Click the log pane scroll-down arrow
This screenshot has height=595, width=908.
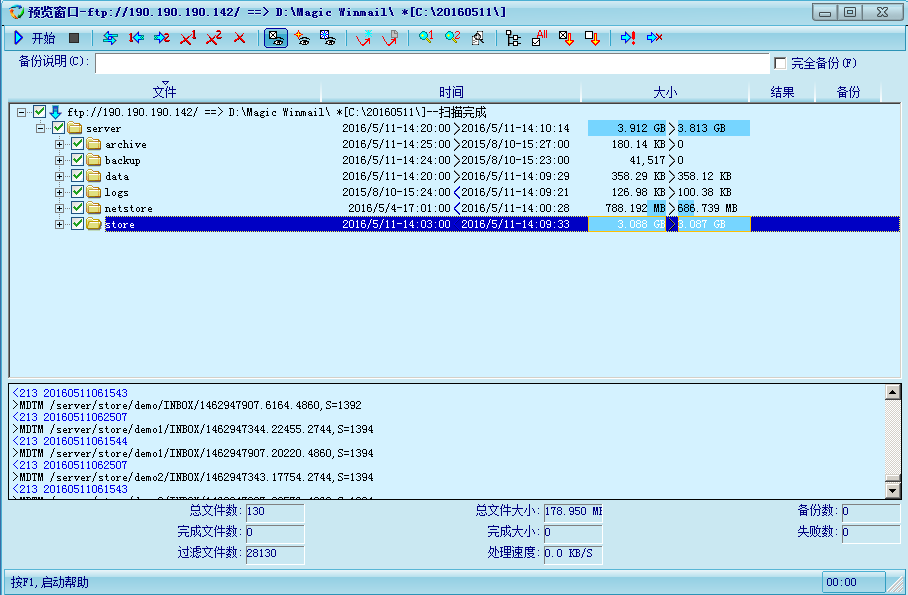pos(893,490)
